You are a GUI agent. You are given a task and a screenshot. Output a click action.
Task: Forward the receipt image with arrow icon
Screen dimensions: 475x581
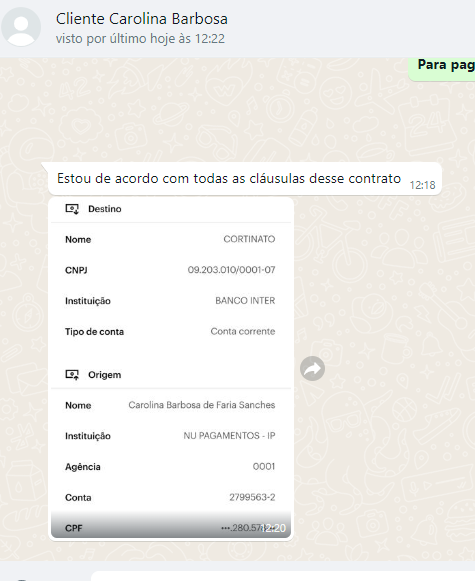point(312,369)
